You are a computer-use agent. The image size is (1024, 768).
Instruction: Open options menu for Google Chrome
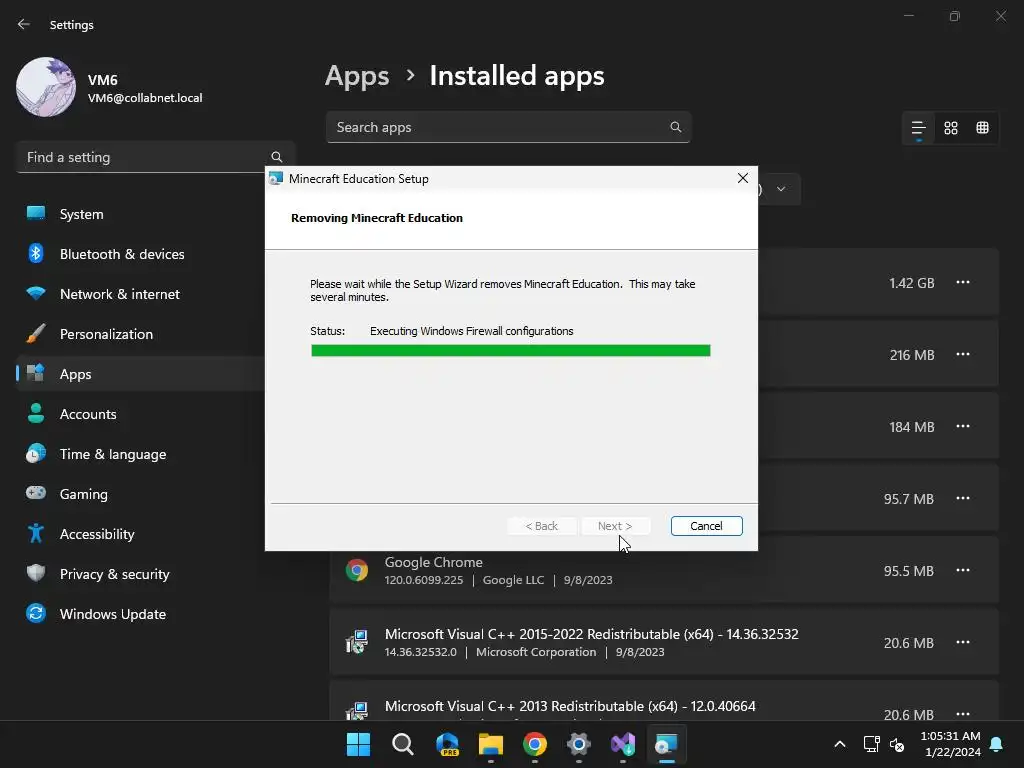(963, 570)
